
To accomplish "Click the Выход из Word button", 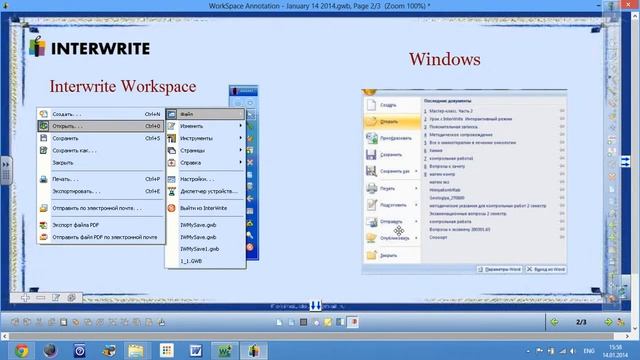I will (546, 269).
